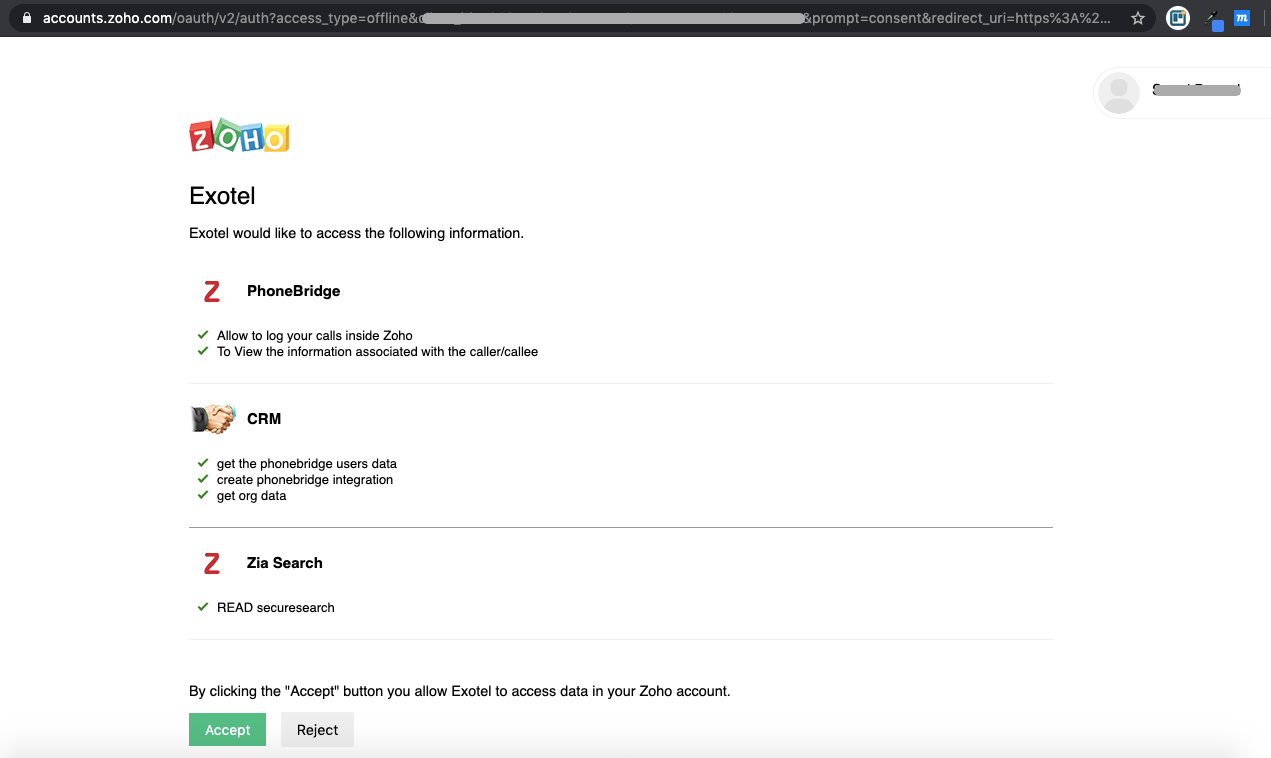Click 'create phonebridge integration' text

305,480
